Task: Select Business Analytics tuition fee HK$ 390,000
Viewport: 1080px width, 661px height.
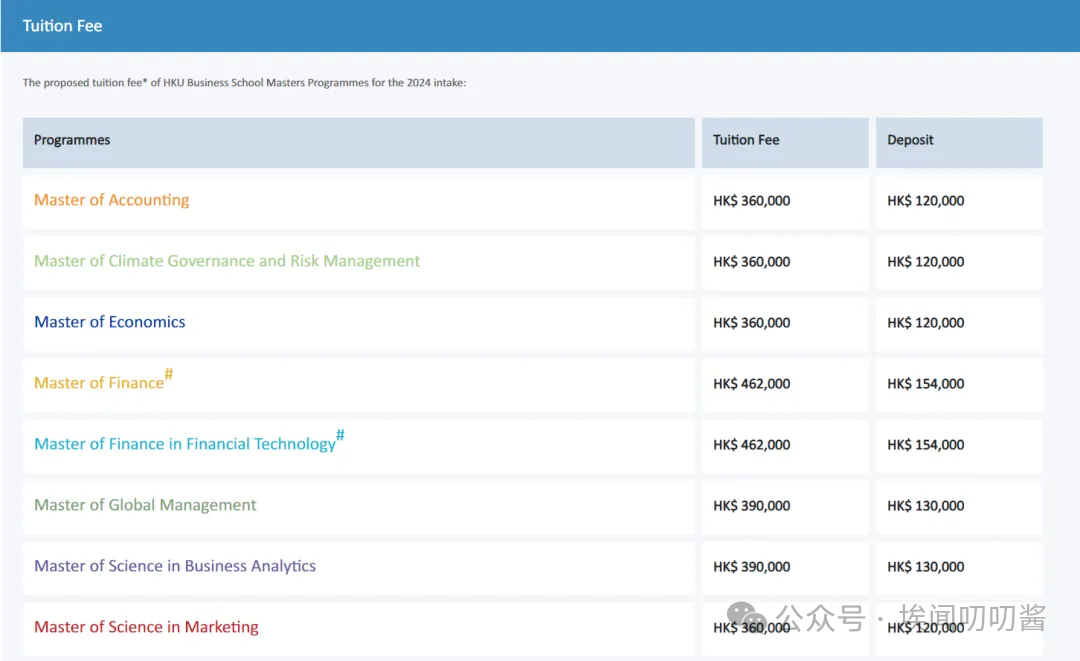Action: pos(751,567)
